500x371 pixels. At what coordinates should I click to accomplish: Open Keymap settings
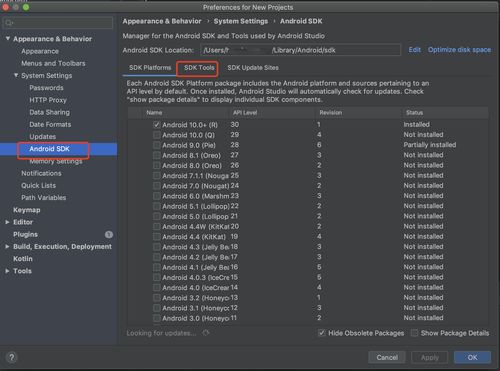coord(27,210)
